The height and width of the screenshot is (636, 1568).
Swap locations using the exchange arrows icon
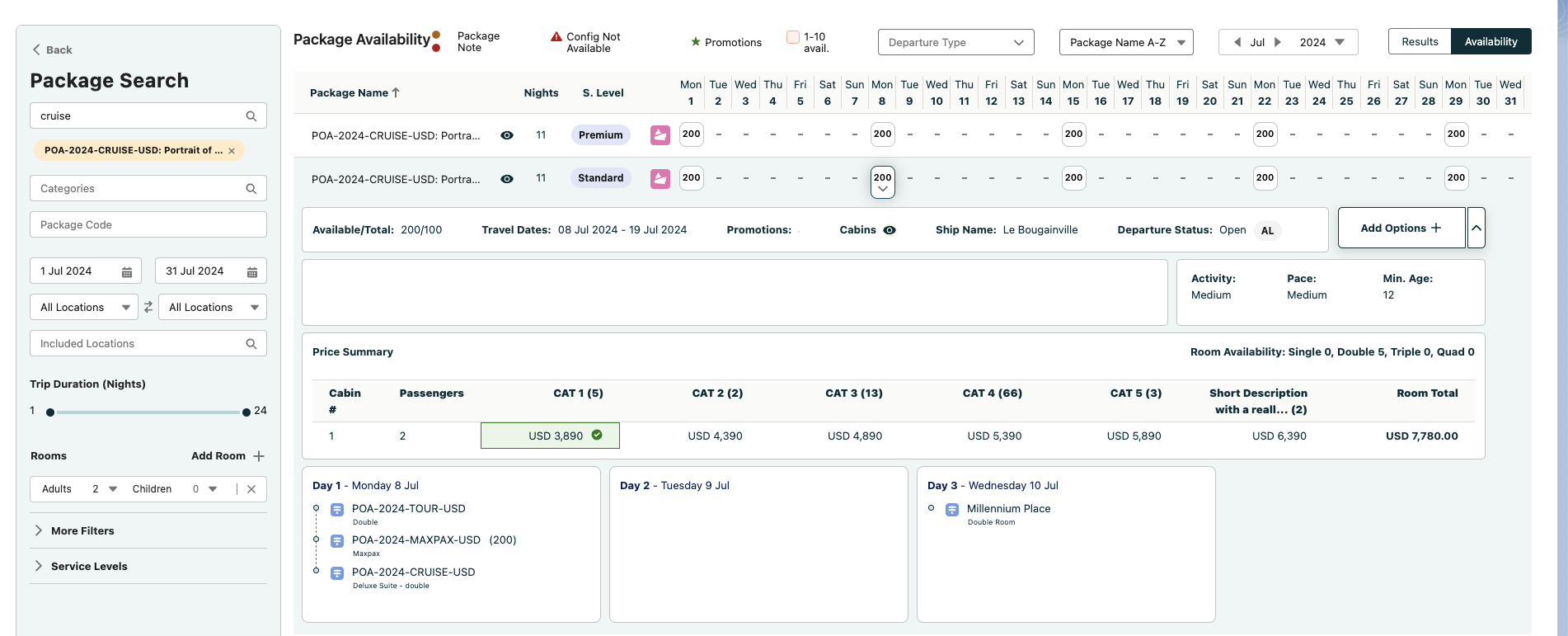point(148,307)
